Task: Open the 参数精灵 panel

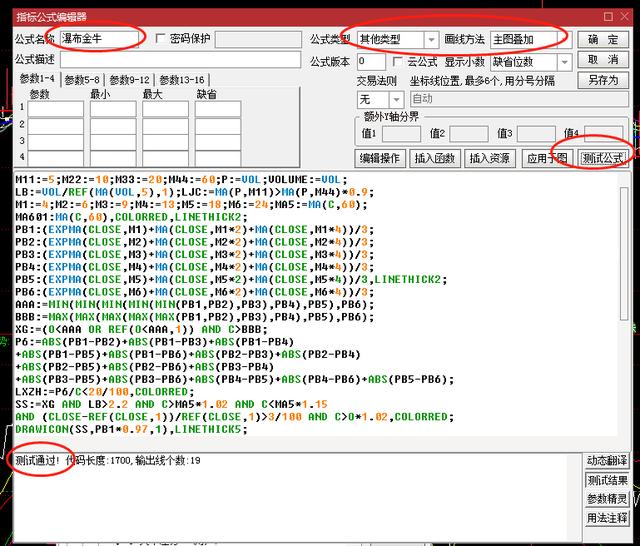Action: [607, 499]
